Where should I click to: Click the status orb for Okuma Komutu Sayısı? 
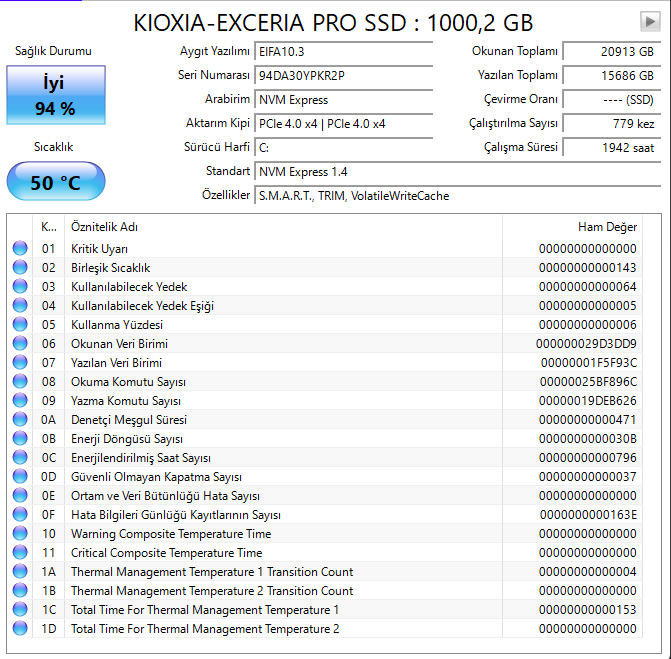(20, 381)
